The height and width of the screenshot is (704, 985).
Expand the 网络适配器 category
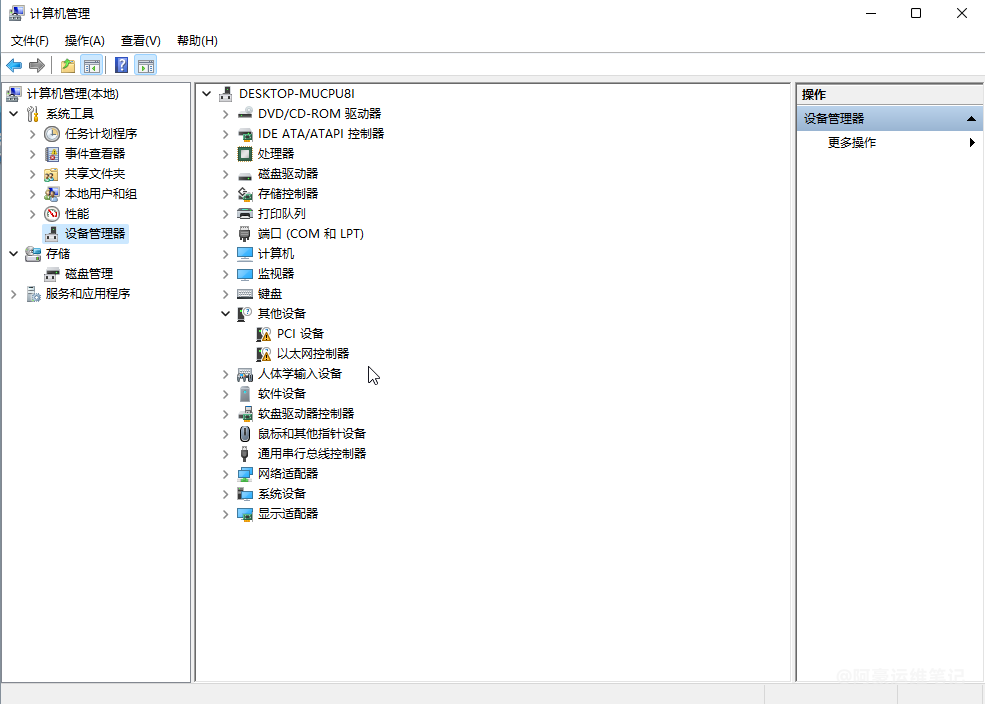pos(226,473)
